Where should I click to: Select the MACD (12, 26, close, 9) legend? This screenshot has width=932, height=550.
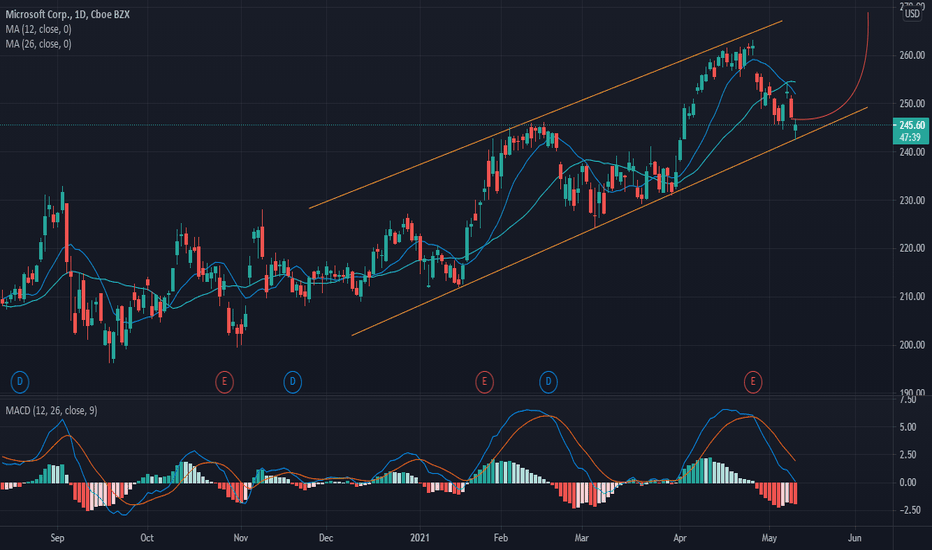(52, 411)
